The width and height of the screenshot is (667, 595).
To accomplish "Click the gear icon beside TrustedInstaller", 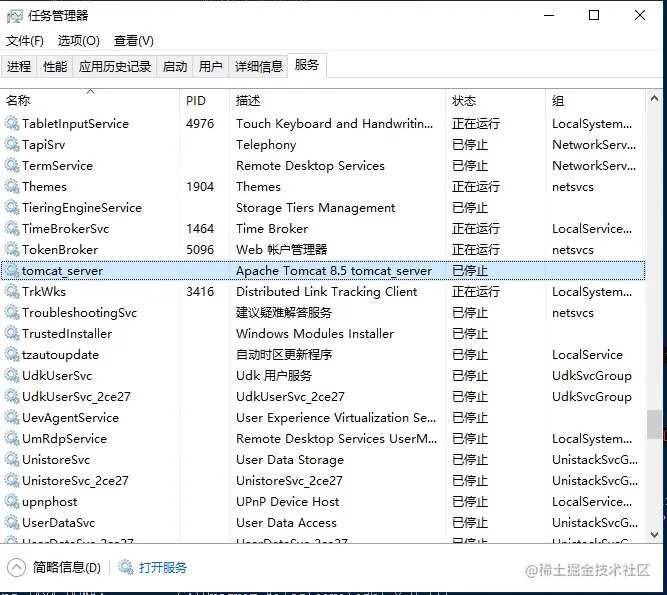I will click(12, 333).
